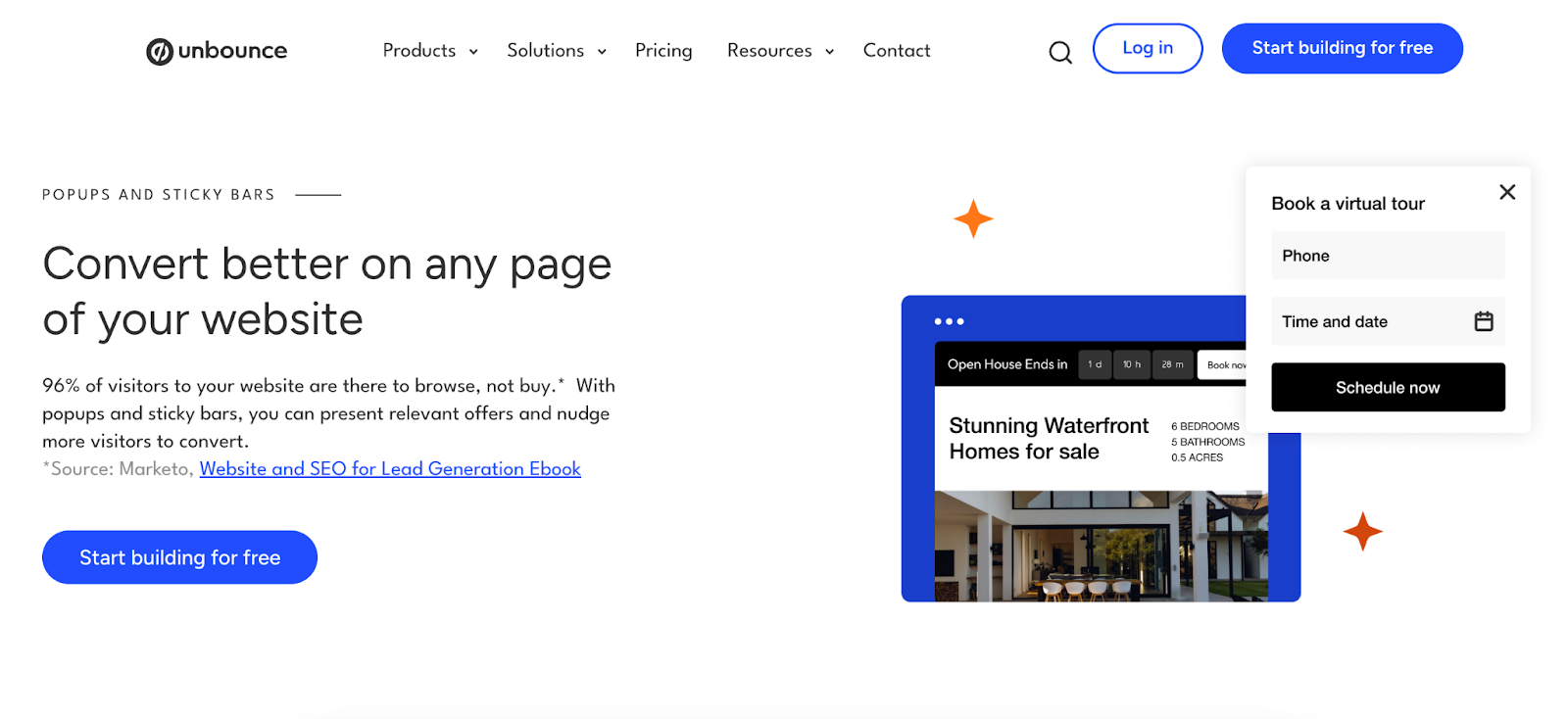This screenshot has height=719, width=1568.
Task: Click the calendar icon in Time and date
Action: pyautogui.click(x=1484, y=321)
